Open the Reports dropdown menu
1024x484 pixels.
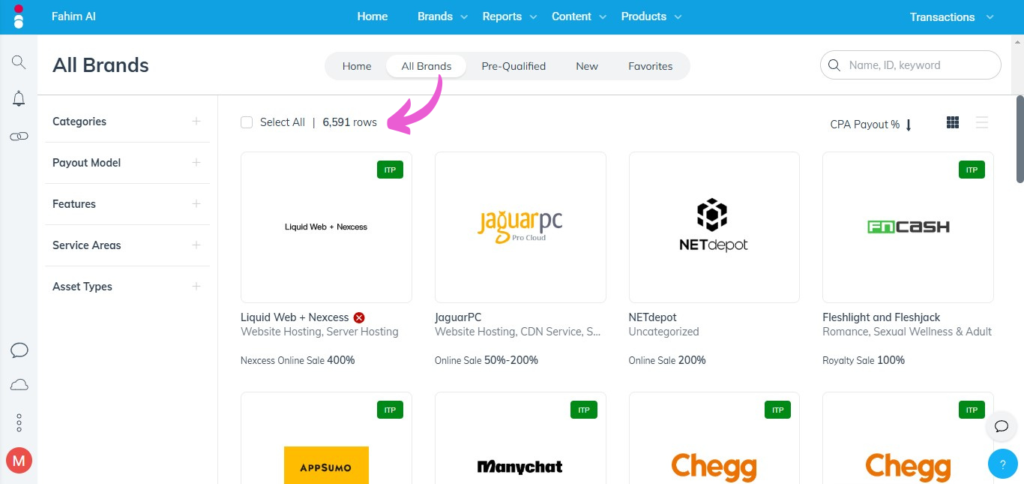(509, 17)
